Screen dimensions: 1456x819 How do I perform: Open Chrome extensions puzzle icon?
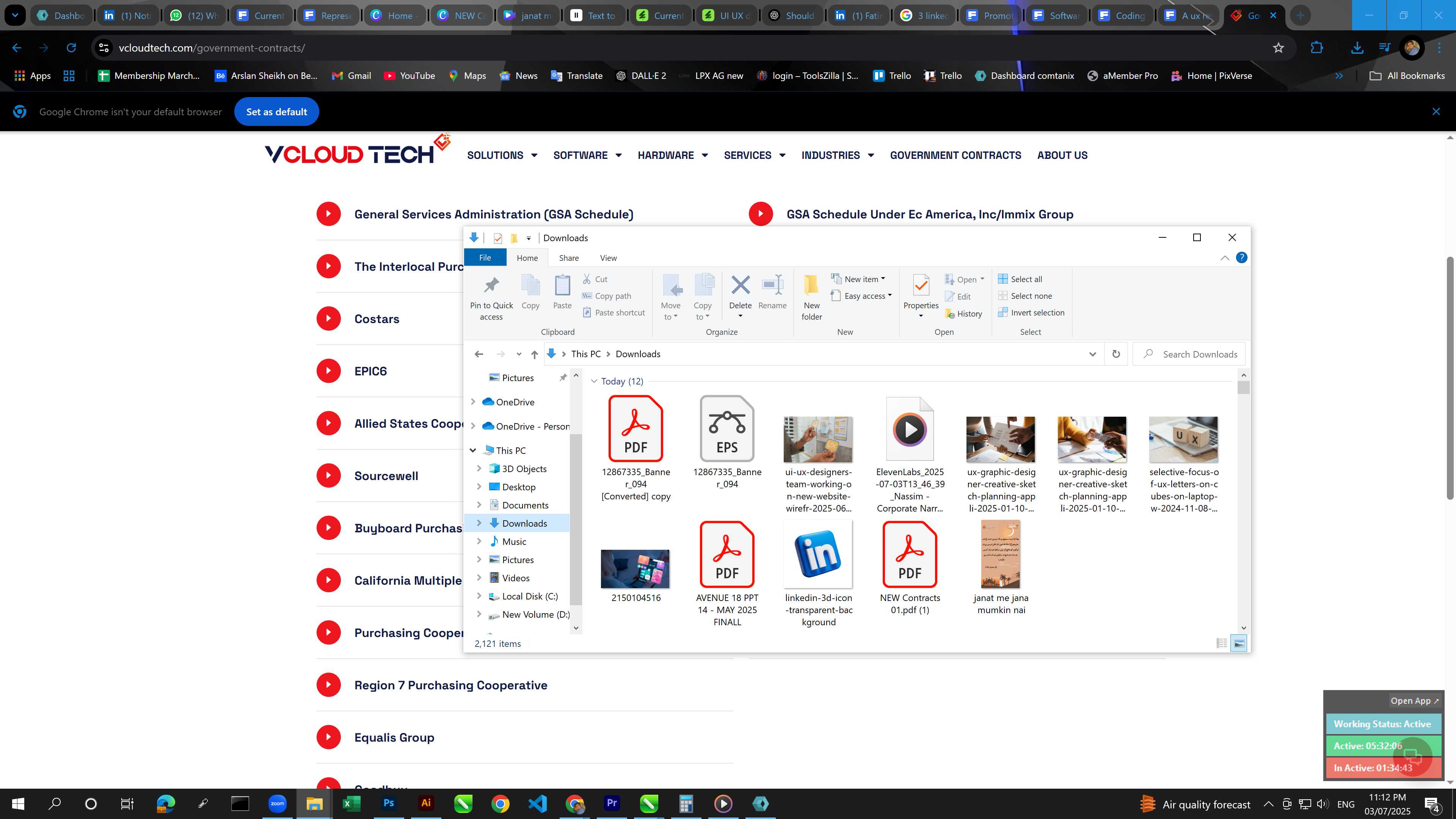click(1317, 48)
